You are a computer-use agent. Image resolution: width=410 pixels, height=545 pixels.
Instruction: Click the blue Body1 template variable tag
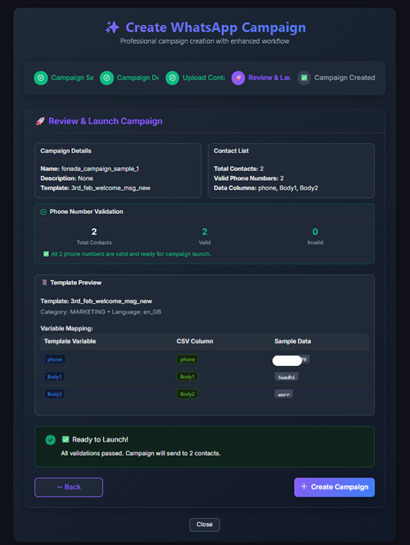tap(54, 377)
